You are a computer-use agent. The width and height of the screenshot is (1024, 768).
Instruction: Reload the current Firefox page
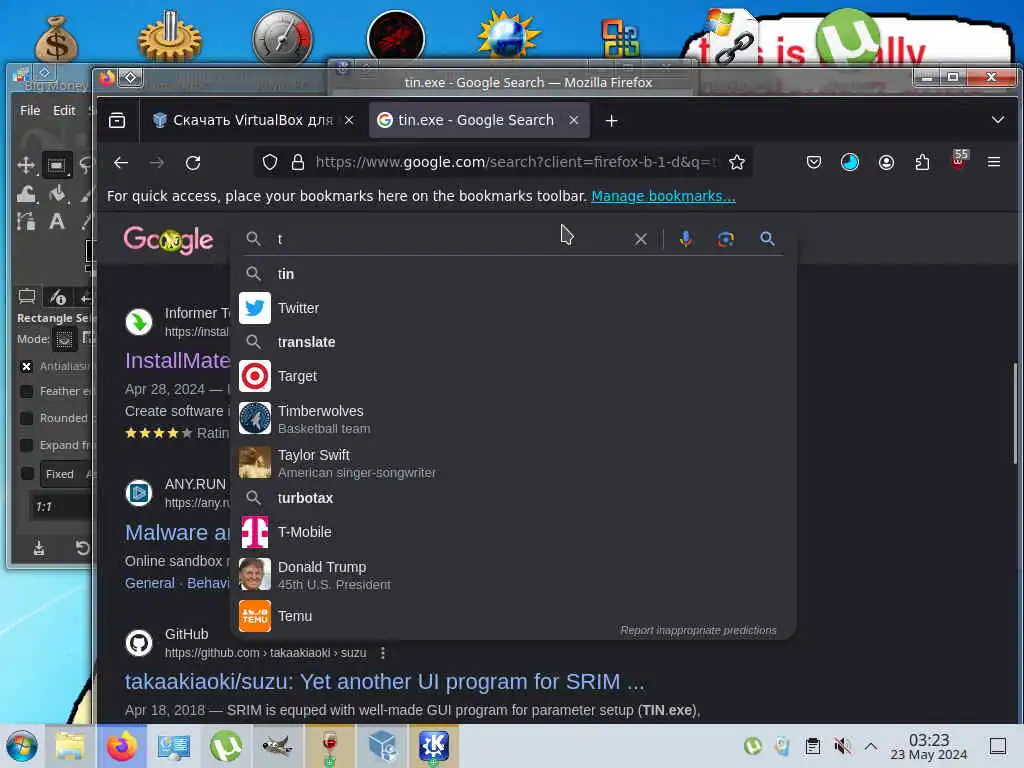[x=193, y=163]
